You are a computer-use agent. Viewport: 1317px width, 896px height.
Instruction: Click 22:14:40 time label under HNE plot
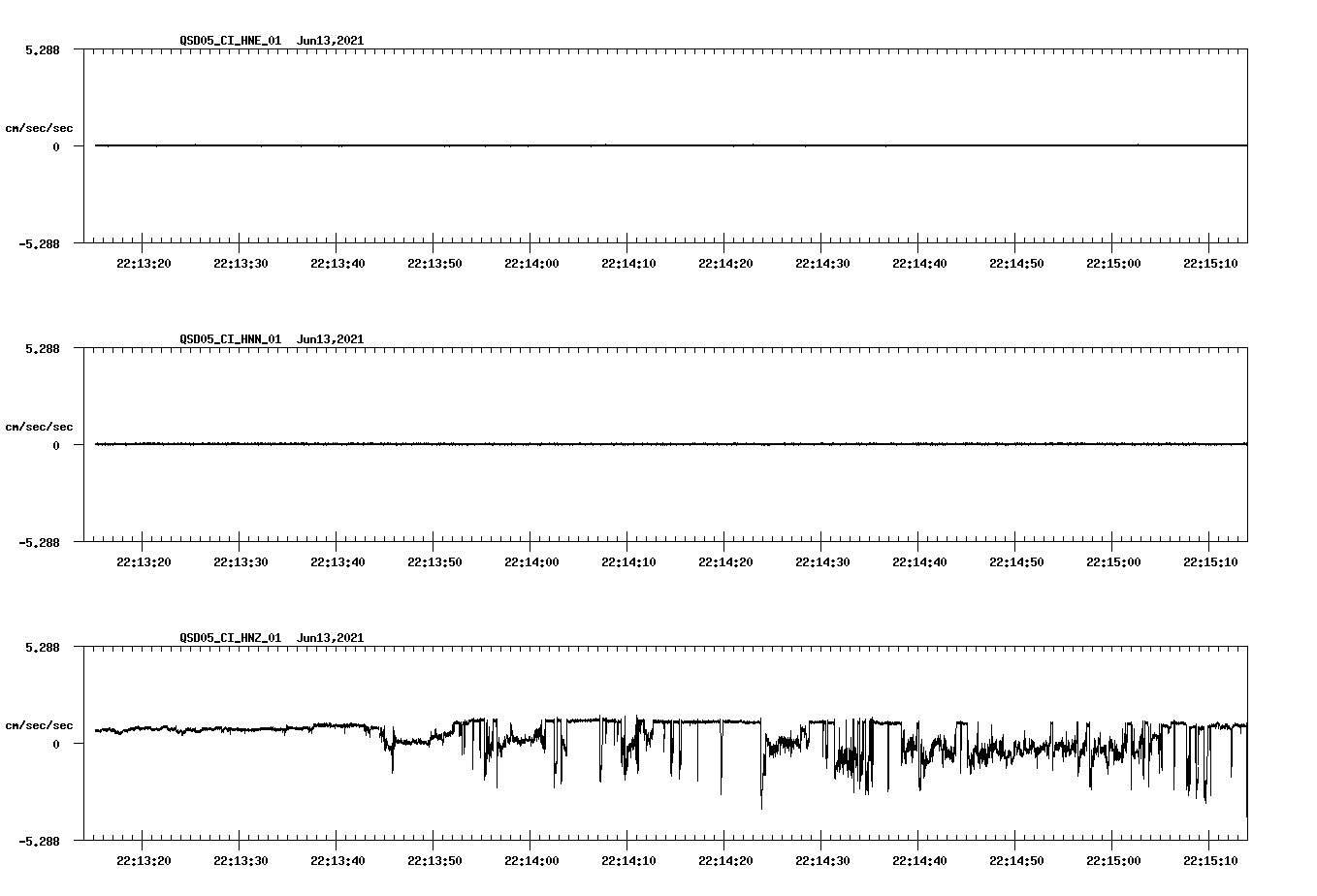[919, 264]
